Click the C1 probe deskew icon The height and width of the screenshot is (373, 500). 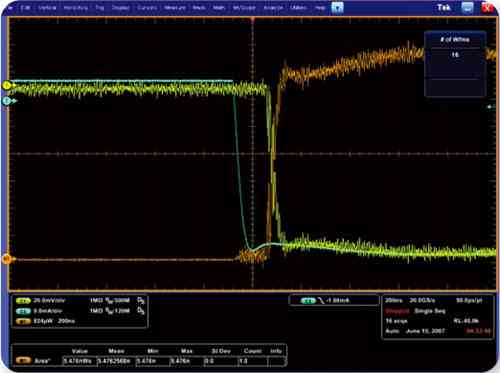coord(141,301)
